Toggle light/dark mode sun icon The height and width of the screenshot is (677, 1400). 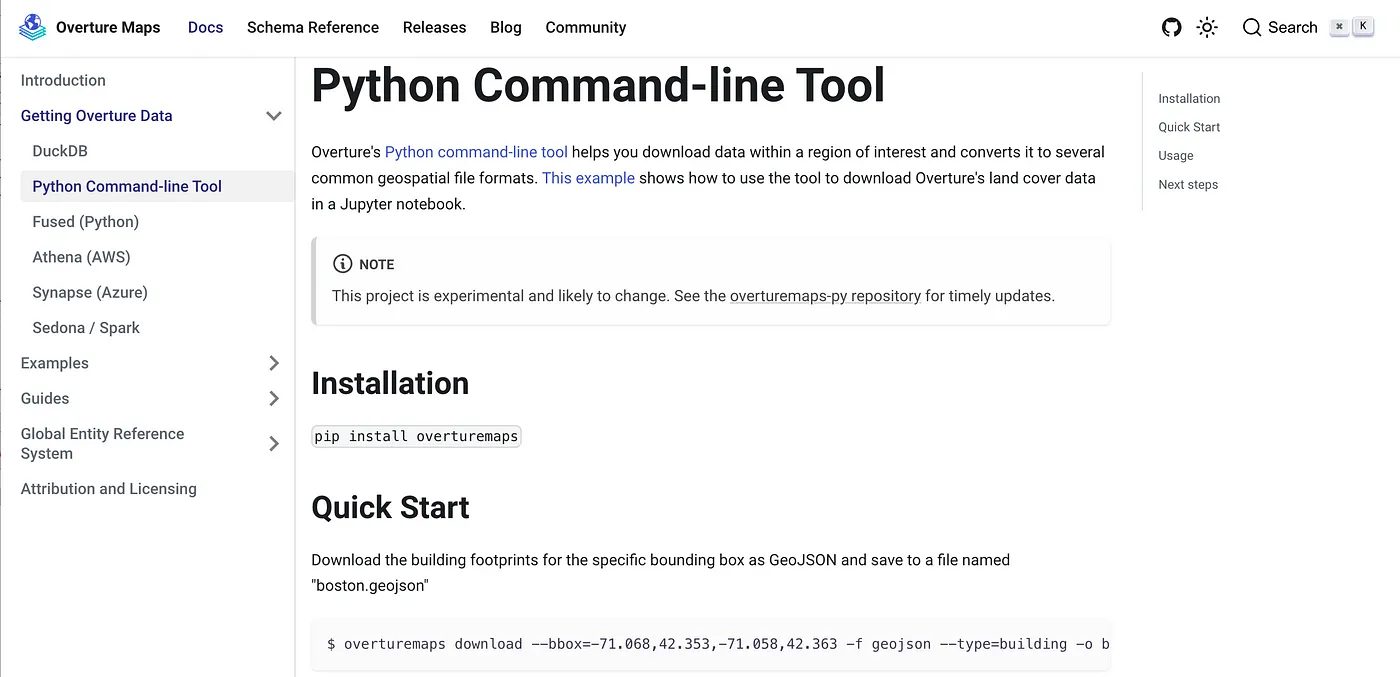[1207, 27]
